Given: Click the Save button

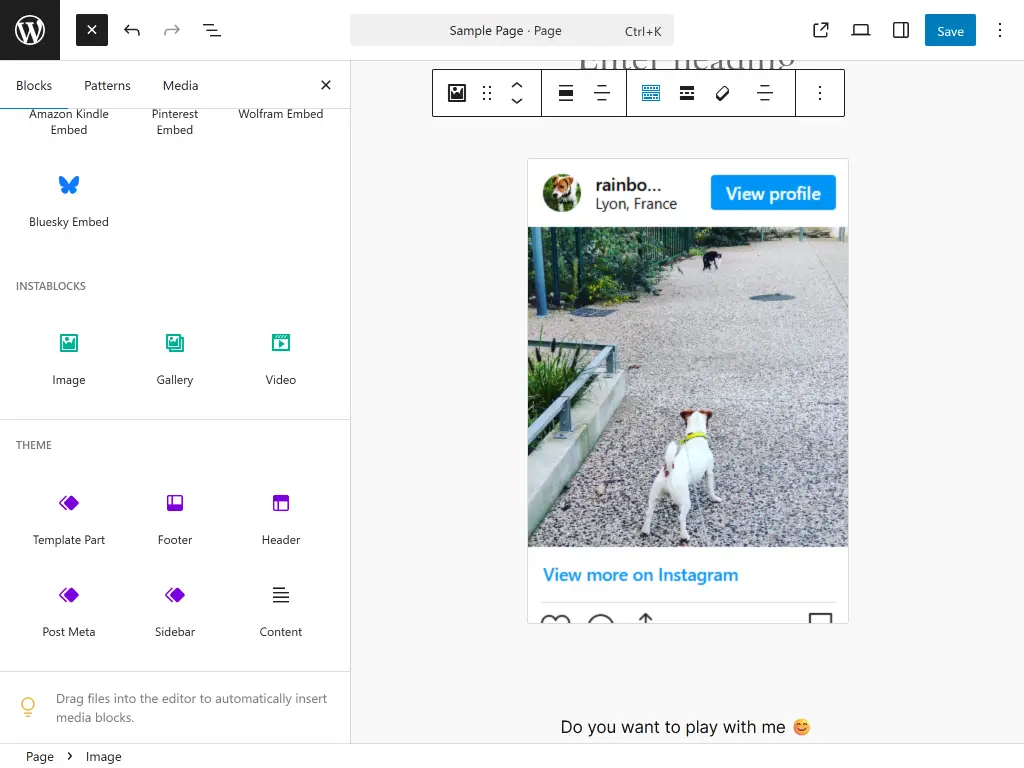Looking at the screenshot, I should (x=949, y=30).
